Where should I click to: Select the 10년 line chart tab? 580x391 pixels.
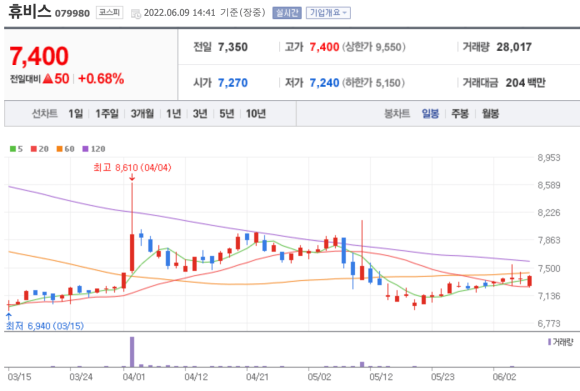click(256, 114)
